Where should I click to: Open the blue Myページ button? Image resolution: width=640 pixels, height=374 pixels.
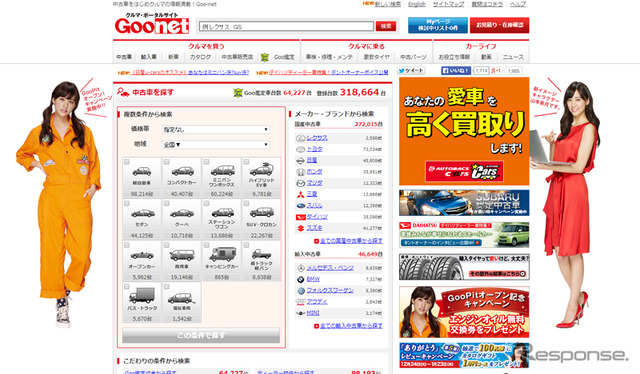438,25
